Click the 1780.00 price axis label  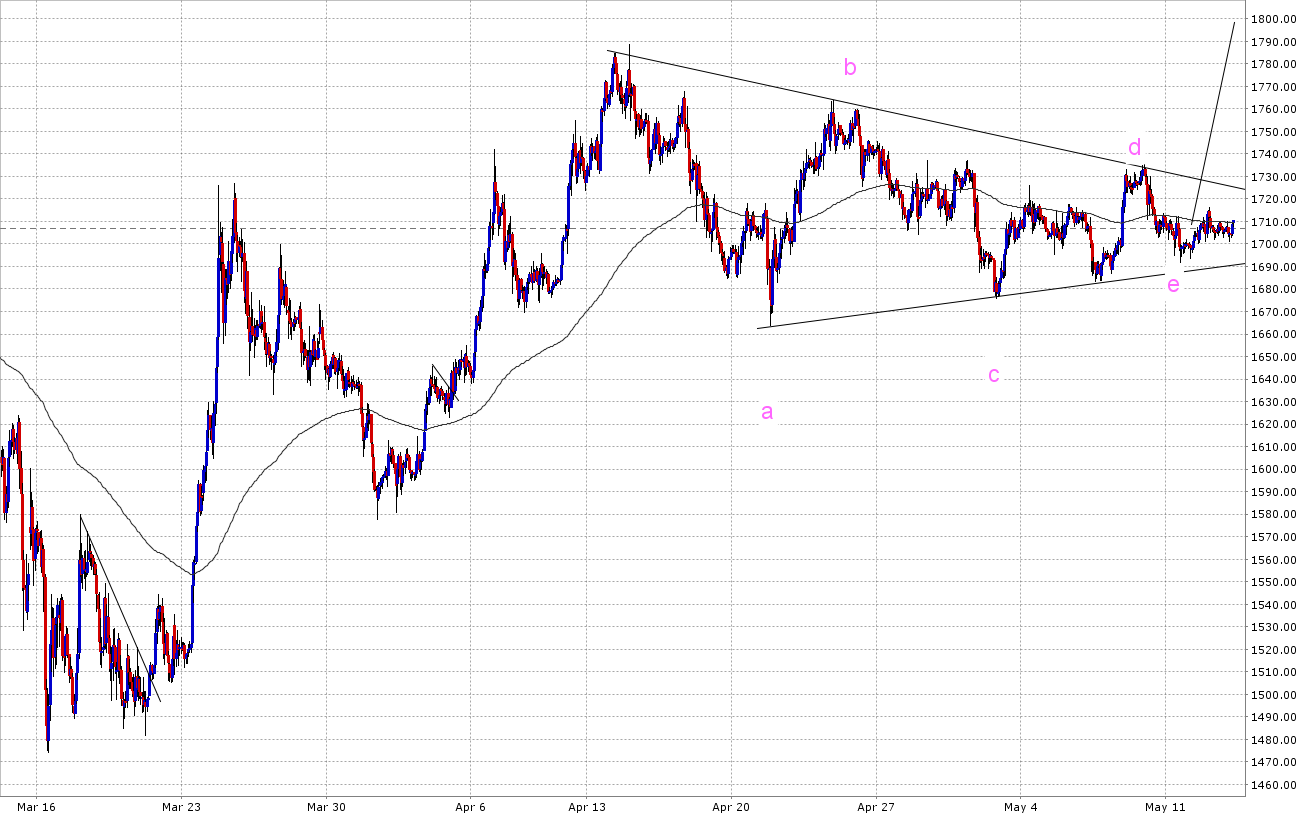[x=1276, y=64]
